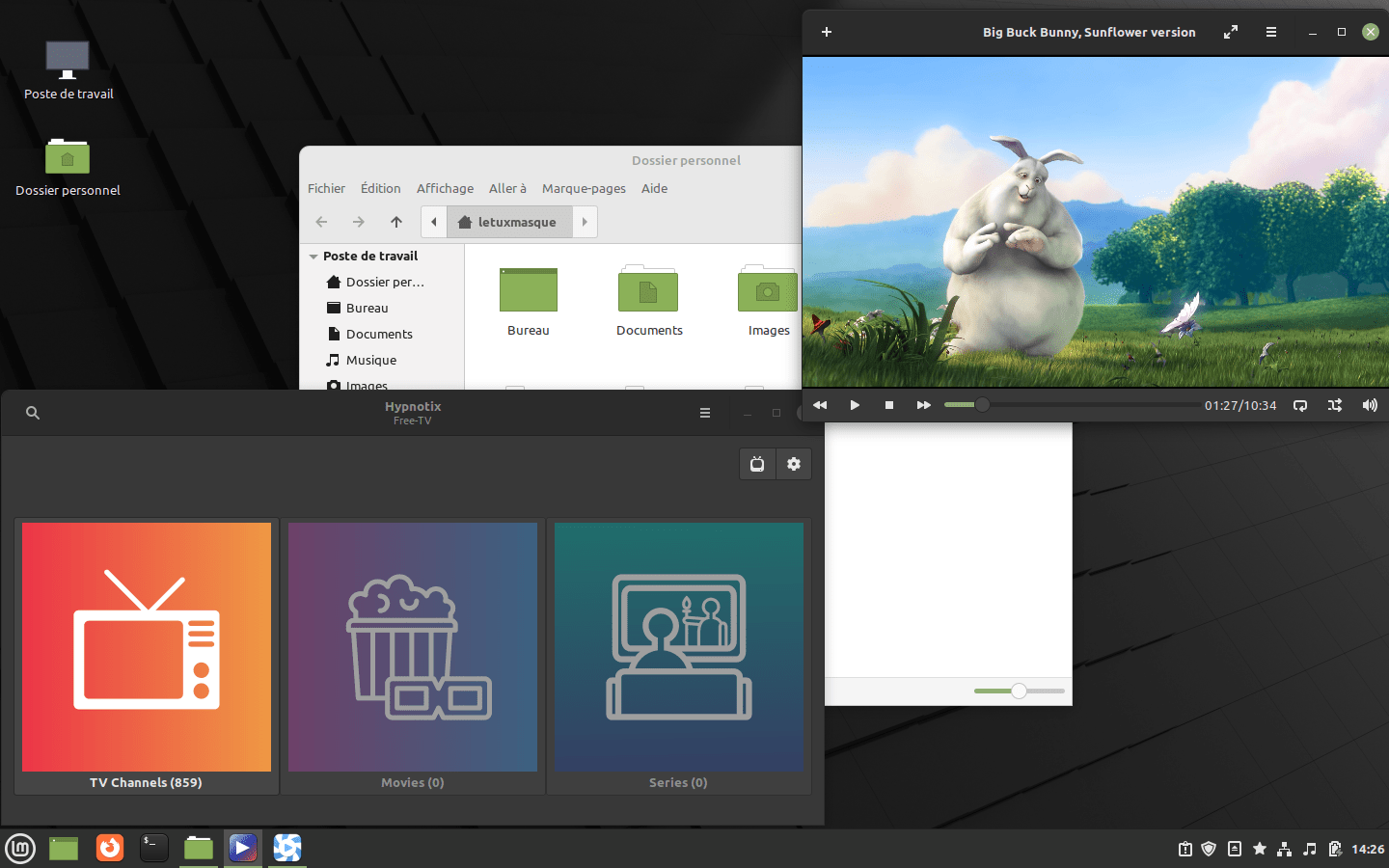Open volume control speaker icon
This screenshot has height=868, width=1389.
pyautogui.click(x=1370, y=405)
